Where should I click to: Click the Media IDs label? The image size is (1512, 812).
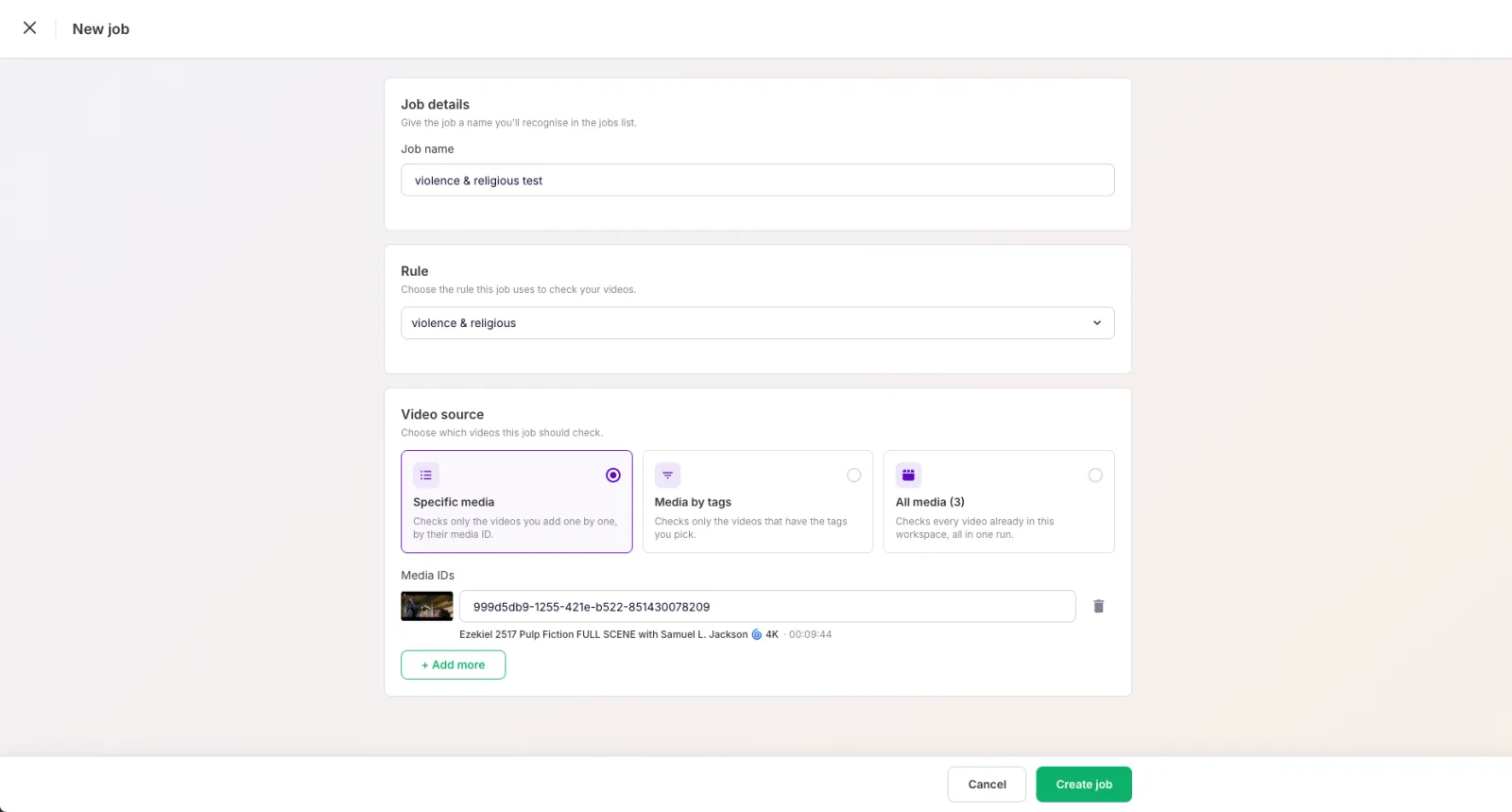click(427, 576)
